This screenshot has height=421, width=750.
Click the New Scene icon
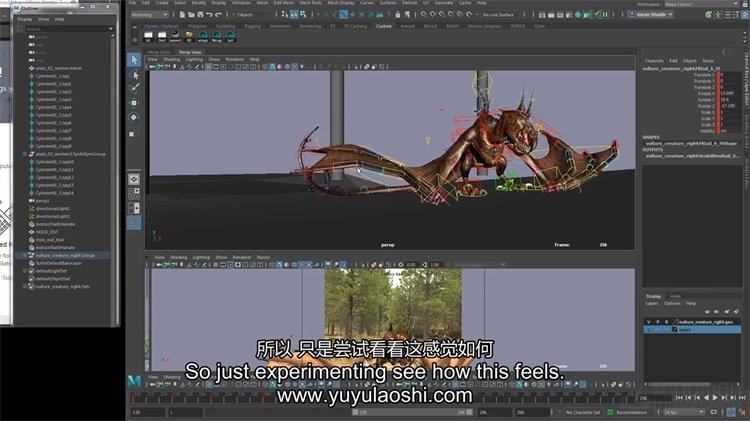point(182,15)
